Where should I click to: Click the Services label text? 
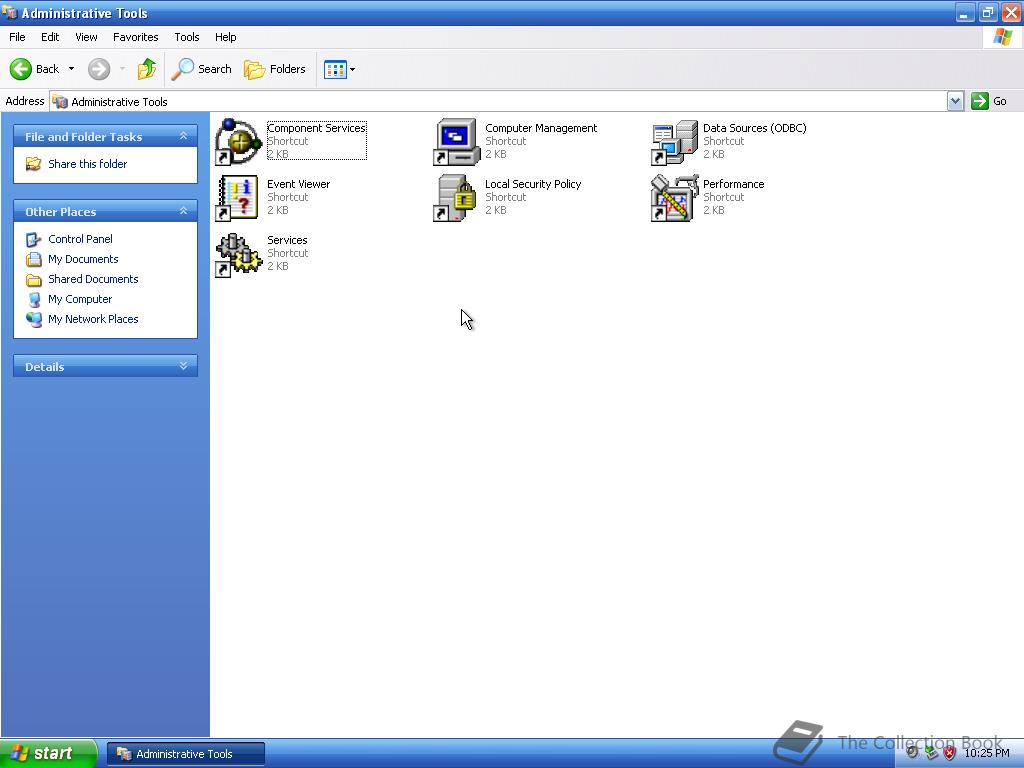click(287, 240)
